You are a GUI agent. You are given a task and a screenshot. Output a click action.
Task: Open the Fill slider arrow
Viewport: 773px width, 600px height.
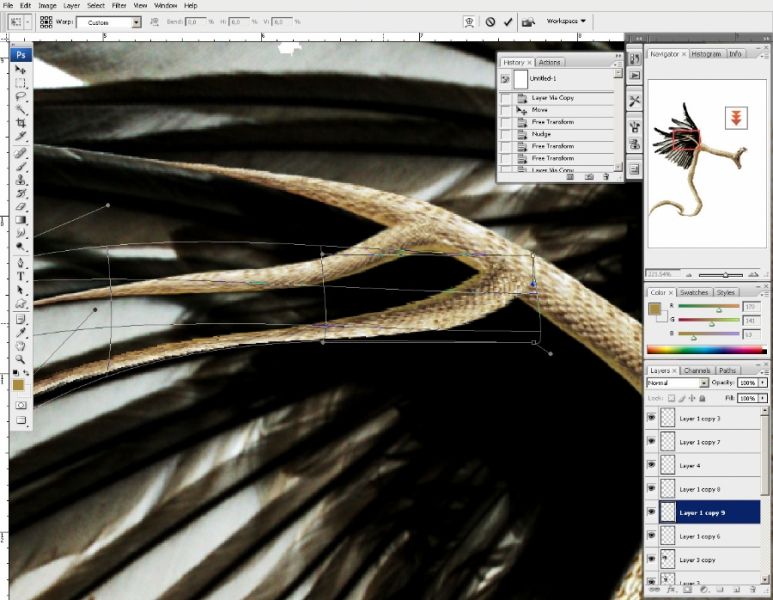point(763,398)
